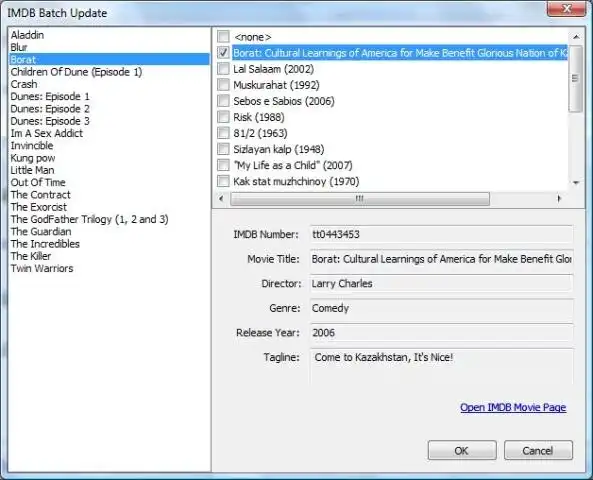Check the Muskurahat (1992) checkbox

pos(223,85)
